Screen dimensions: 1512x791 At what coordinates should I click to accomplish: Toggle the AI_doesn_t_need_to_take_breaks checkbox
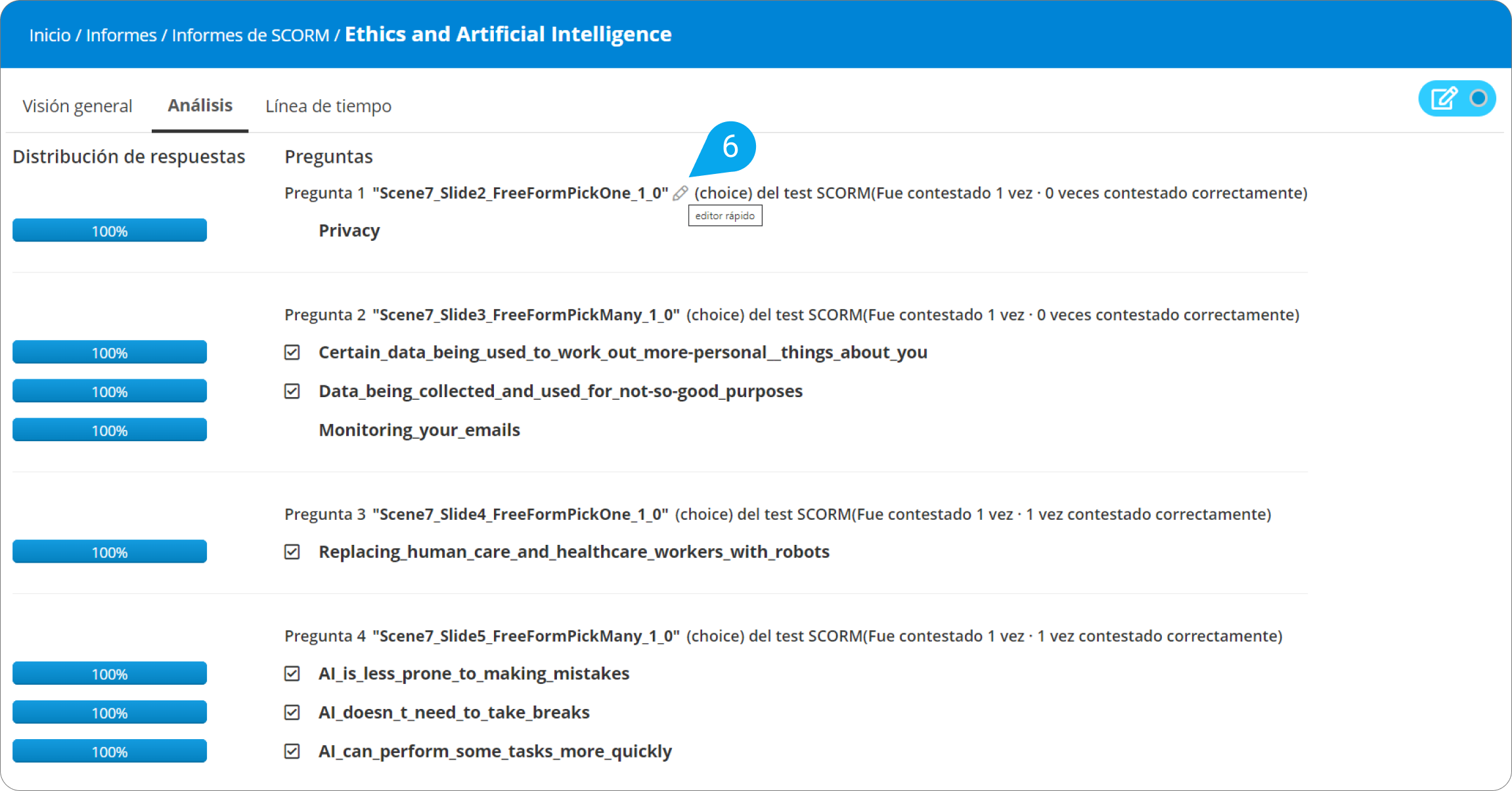pos(292,712)
